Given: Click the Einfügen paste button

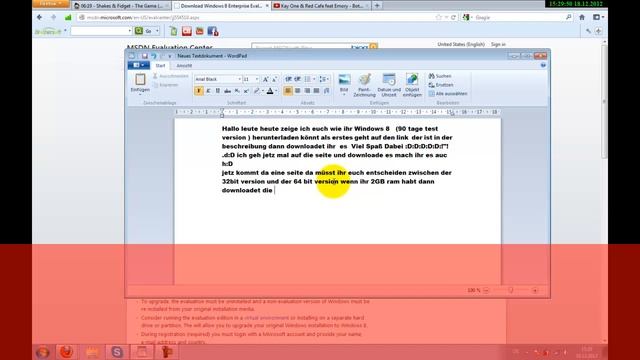Looking at the screenshot, I should pyautogui.click(x=140, y=83).
